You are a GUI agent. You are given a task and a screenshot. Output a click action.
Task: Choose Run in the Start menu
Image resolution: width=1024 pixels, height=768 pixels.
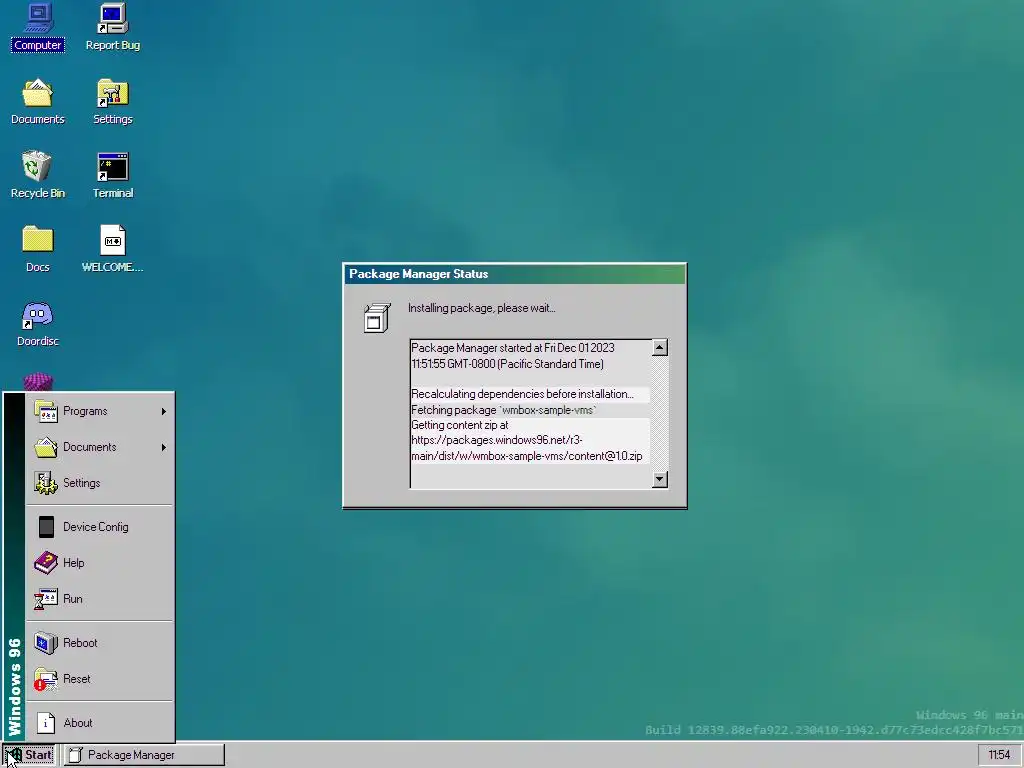(x=100, y=598)
